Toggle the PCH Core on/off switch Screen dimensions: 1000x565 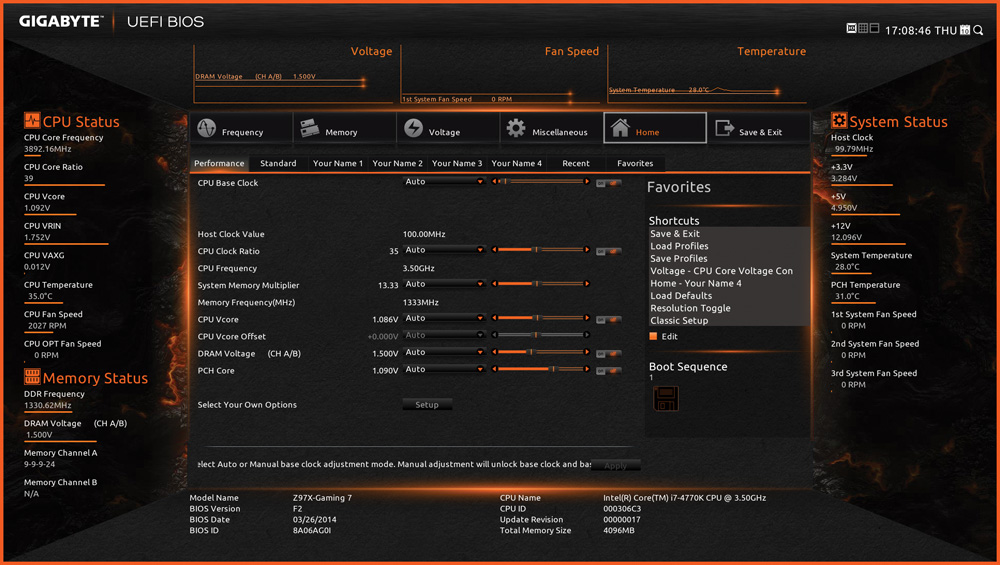point(608,371)
